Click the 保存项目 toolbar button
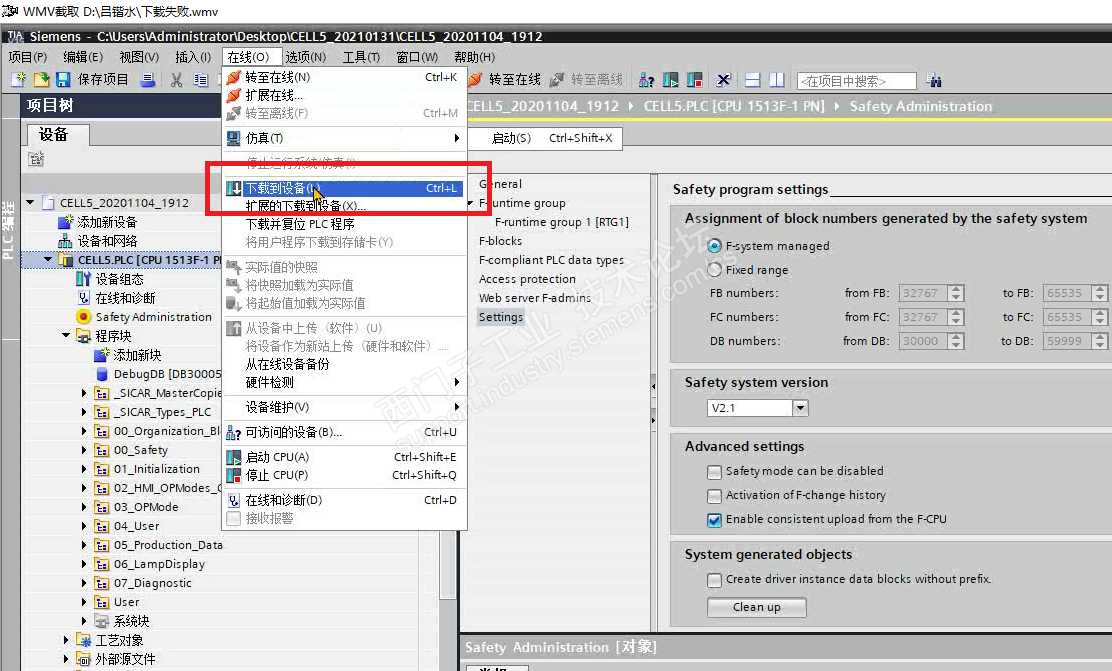 pyautogui.click(x=92, y=79)
